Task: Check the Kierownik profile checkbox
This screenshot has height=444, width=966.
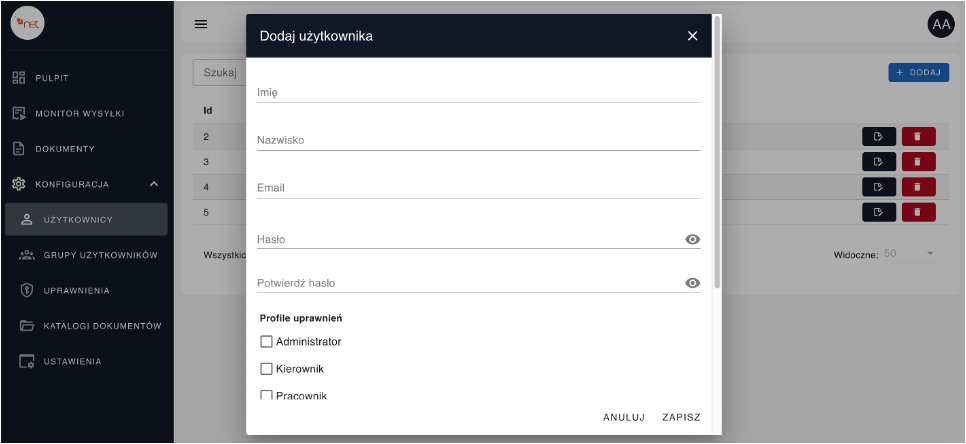Action: 266,369
